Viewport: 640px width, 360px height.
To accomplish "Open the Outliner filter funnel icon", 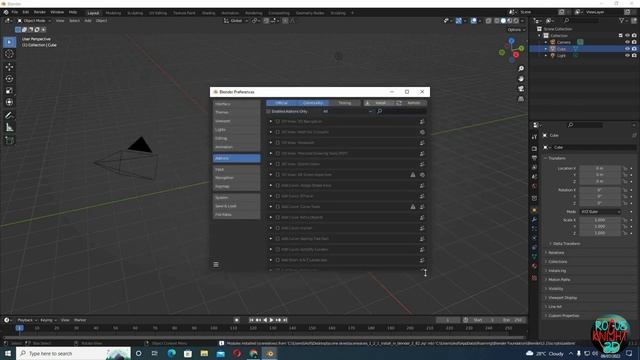I will click(x=621, y=20).
